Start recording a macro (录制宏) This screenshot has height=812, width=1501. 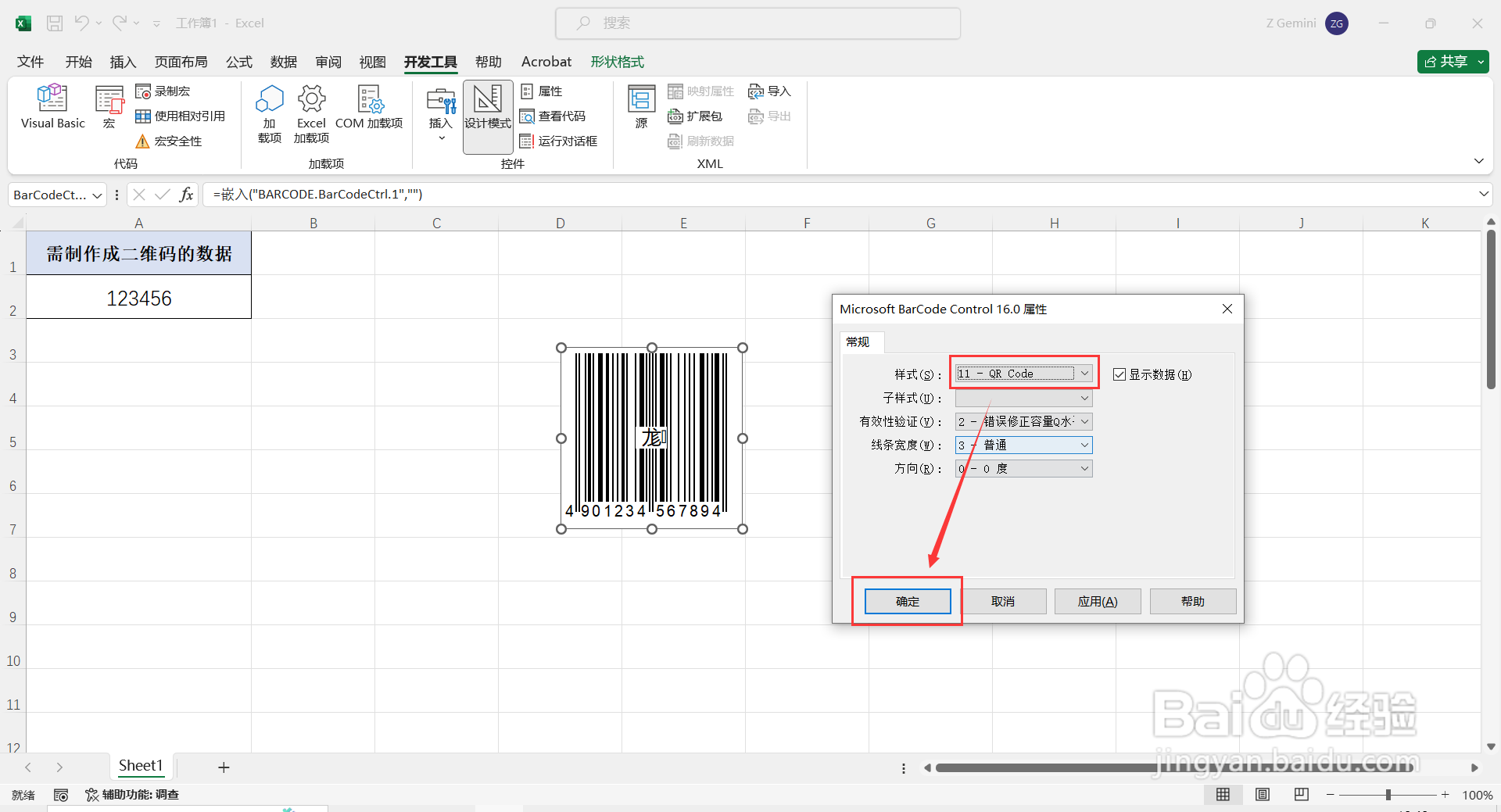click(163, 91)
